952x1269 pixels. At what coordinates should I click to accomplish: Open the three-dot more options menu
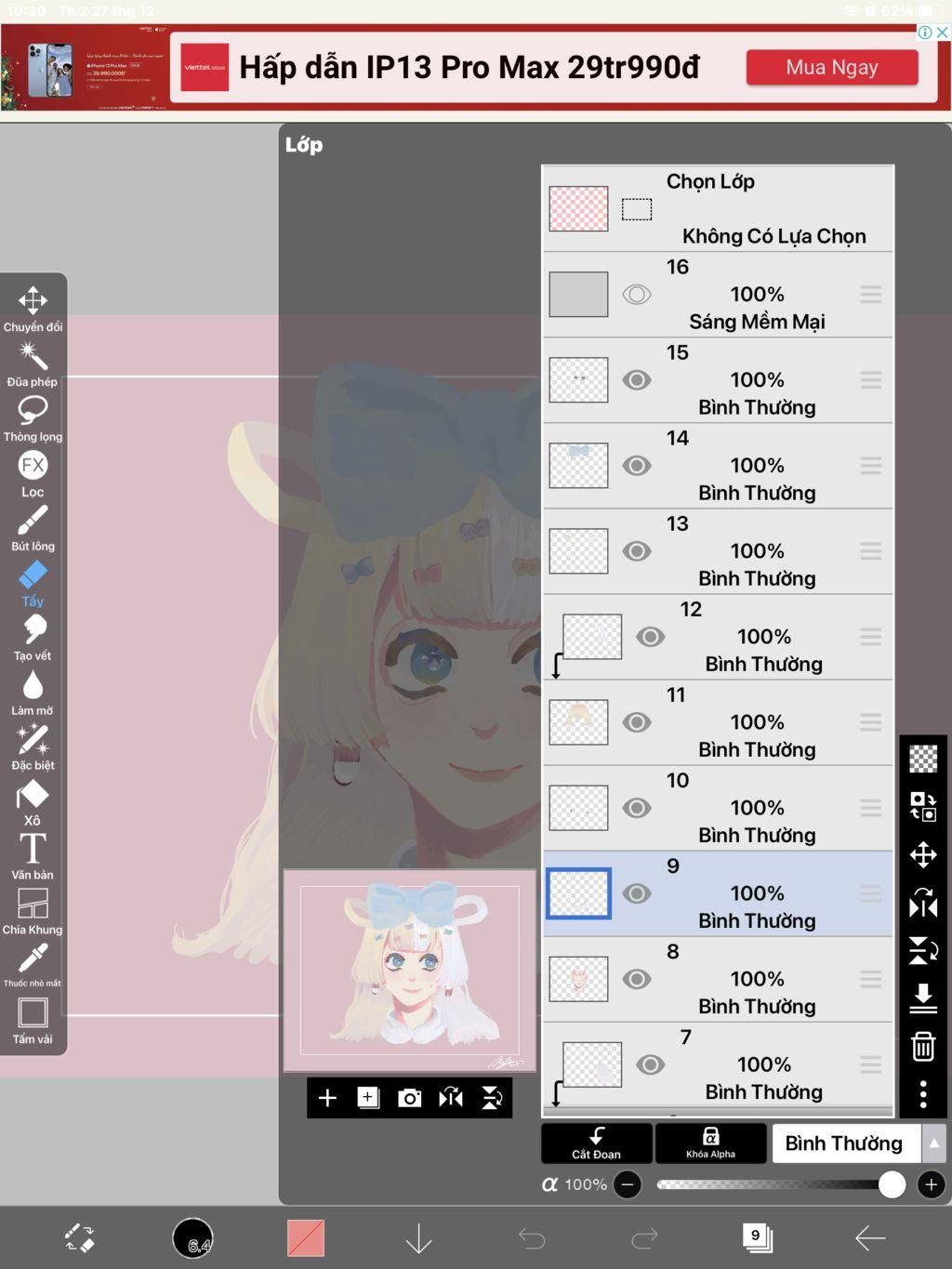[923, 1094]
